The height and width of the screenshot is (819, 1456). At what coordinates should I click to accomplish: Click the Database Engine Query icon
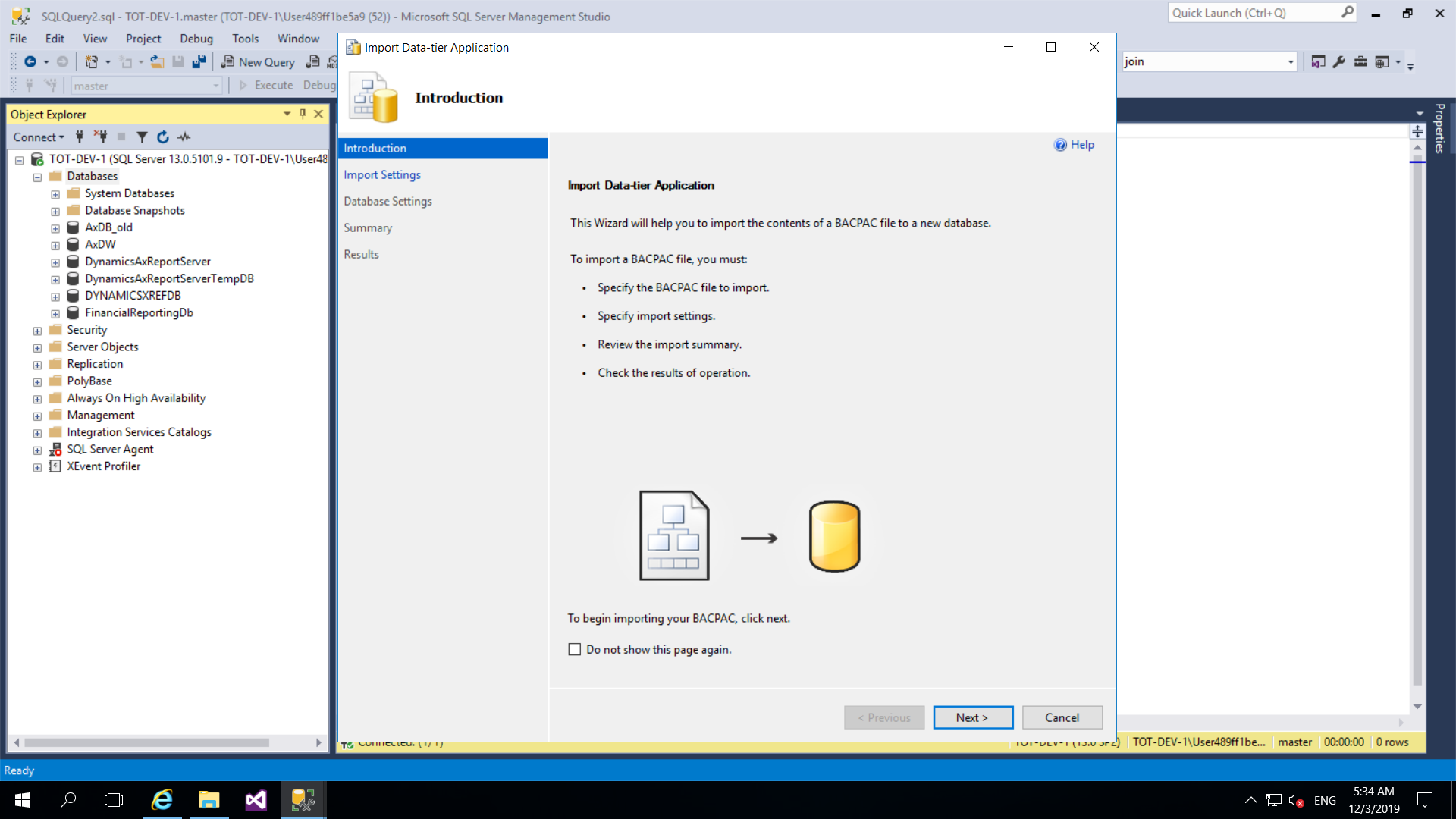point(312,62)
